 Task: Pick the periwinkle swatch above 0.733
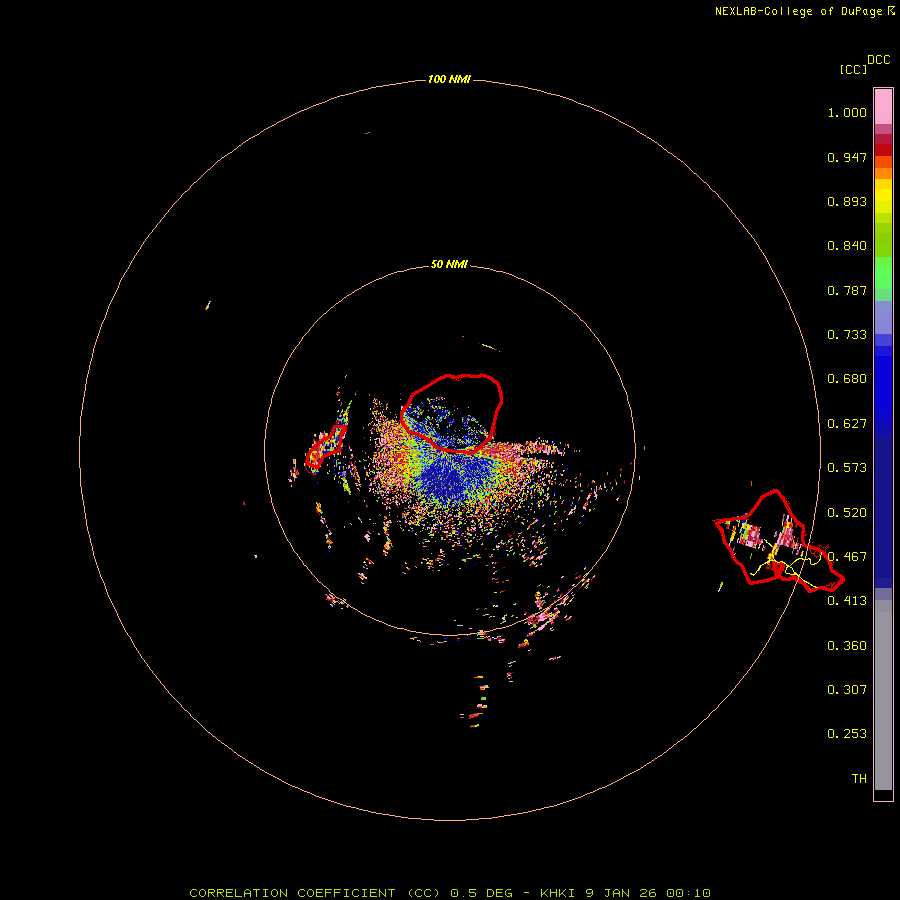[x=883, y=318]
